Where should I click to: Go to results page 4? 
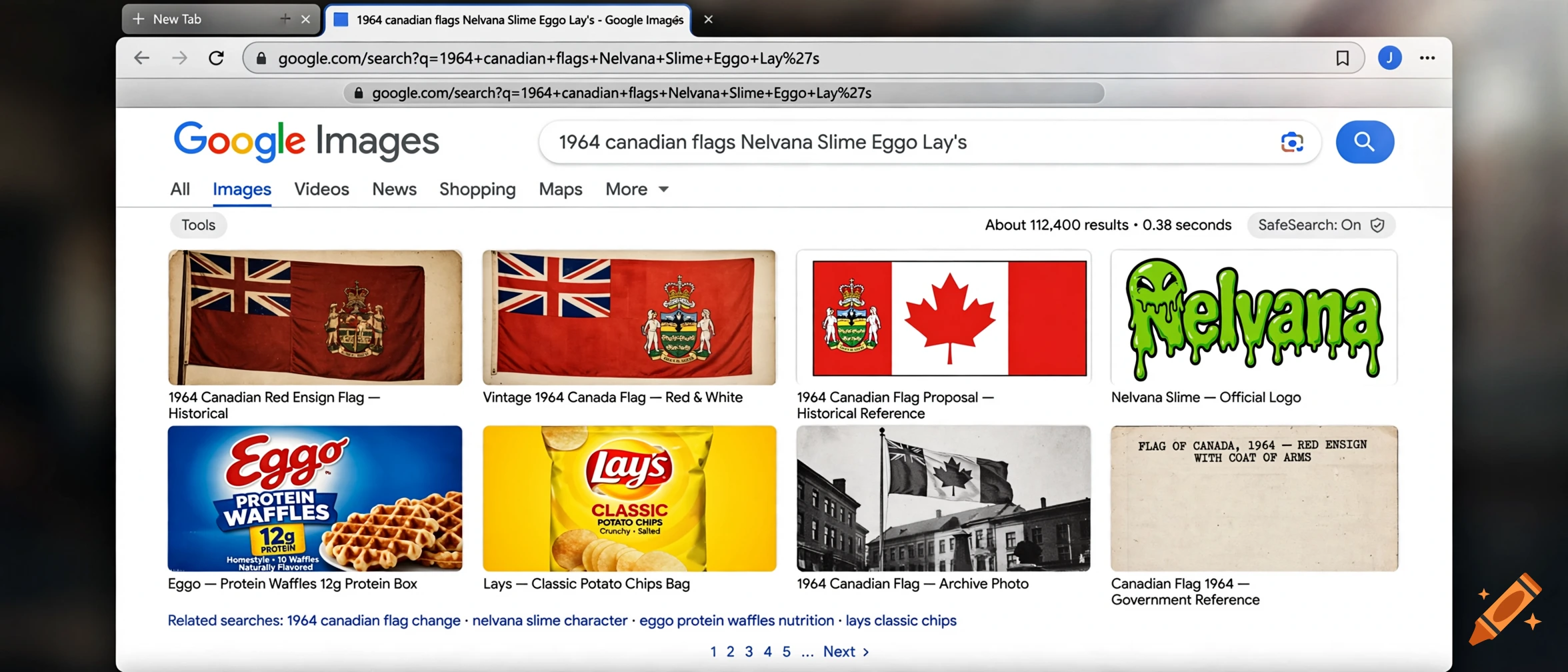pos(767,651)
